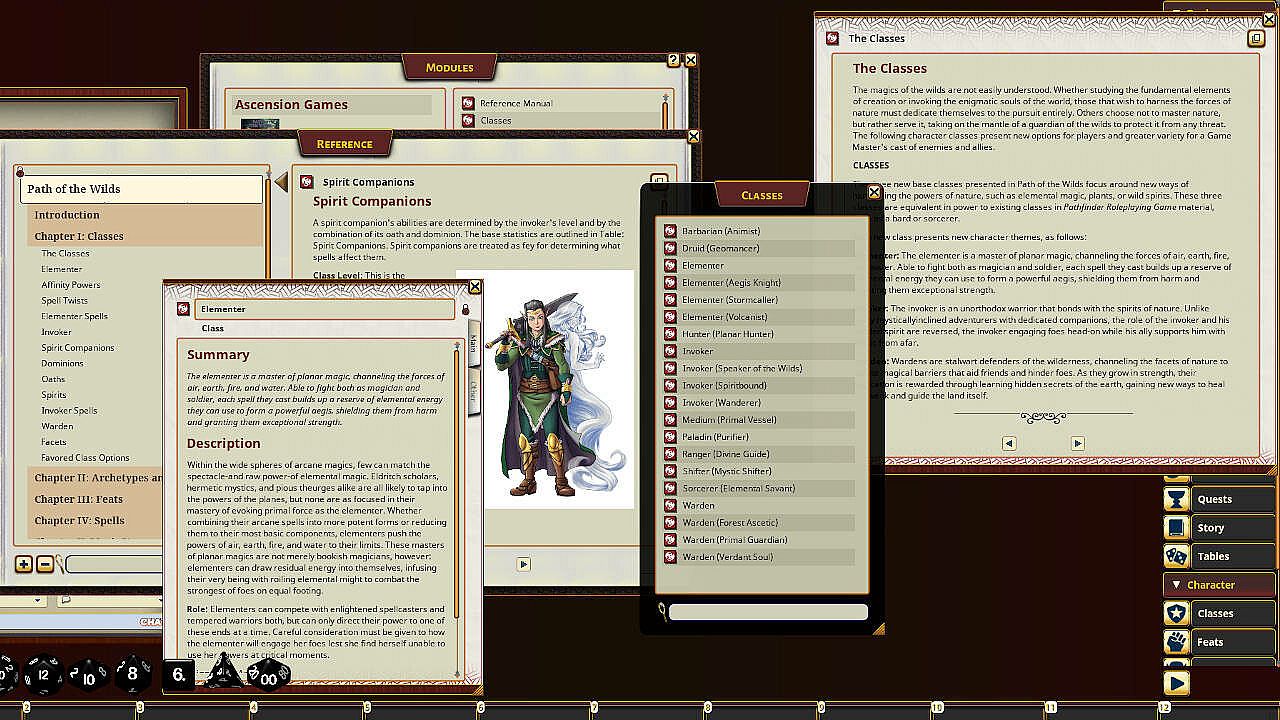This screenshot has height=720, width=1280.
Task: Click the Elementer description scrollbar
Action: [458, 500]
